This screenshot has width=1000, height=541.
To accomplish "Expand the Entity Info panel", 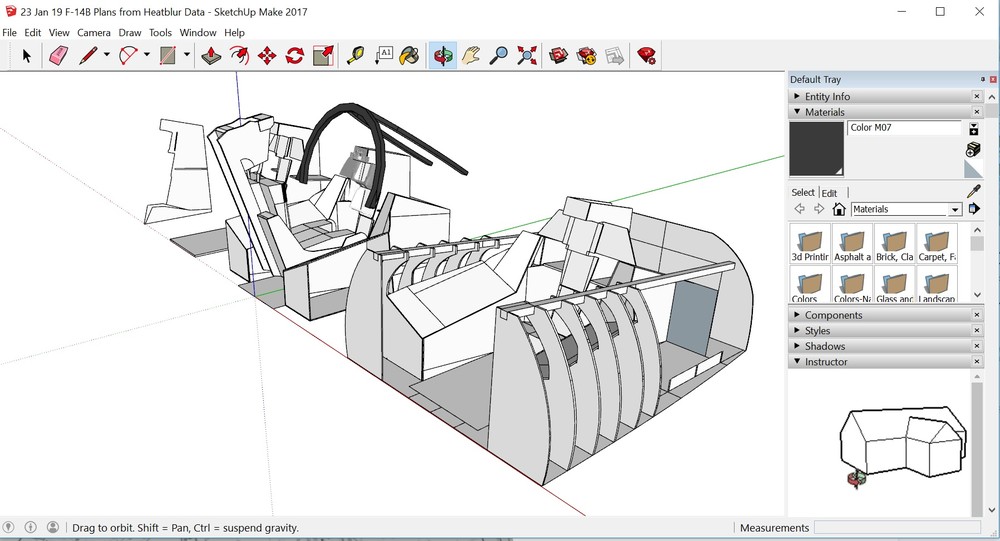I will (x=827, y=97).
